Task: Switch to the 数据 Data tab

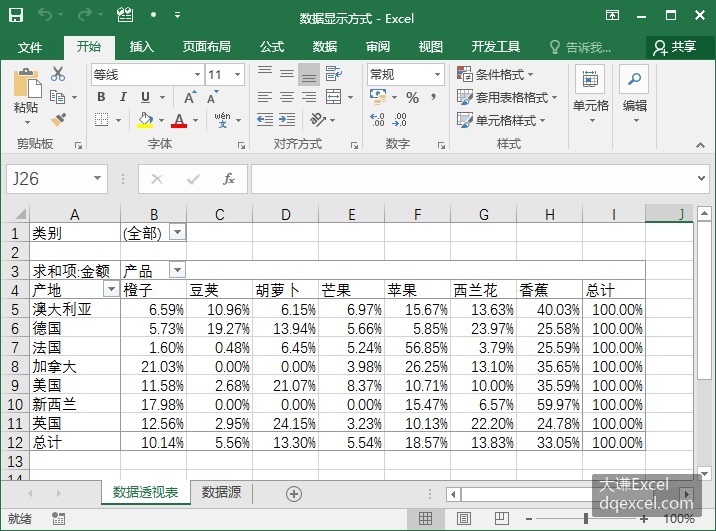Action: click(325, 47)
